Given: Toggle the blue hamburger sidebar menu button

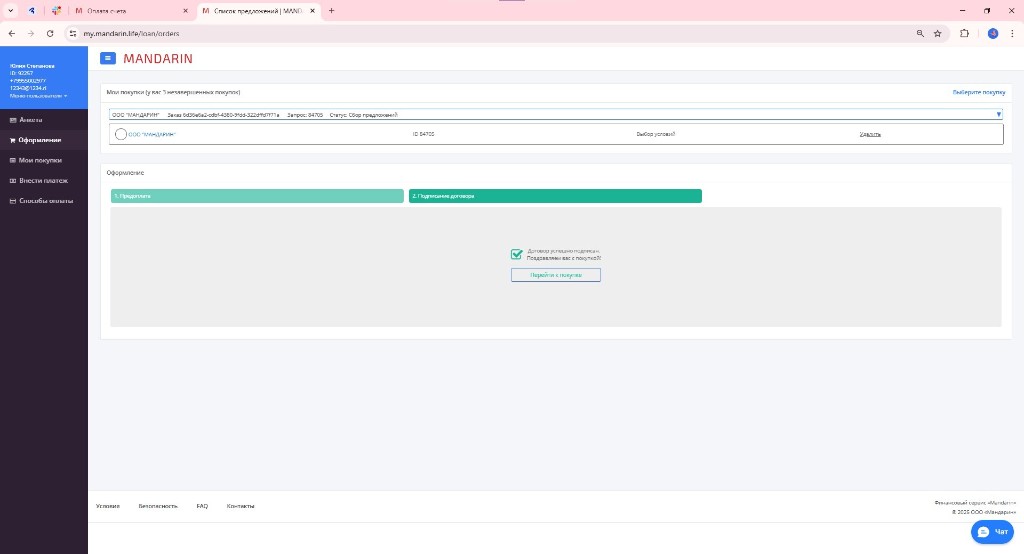Looking at the screenshot, I should [x=108, y=59].
